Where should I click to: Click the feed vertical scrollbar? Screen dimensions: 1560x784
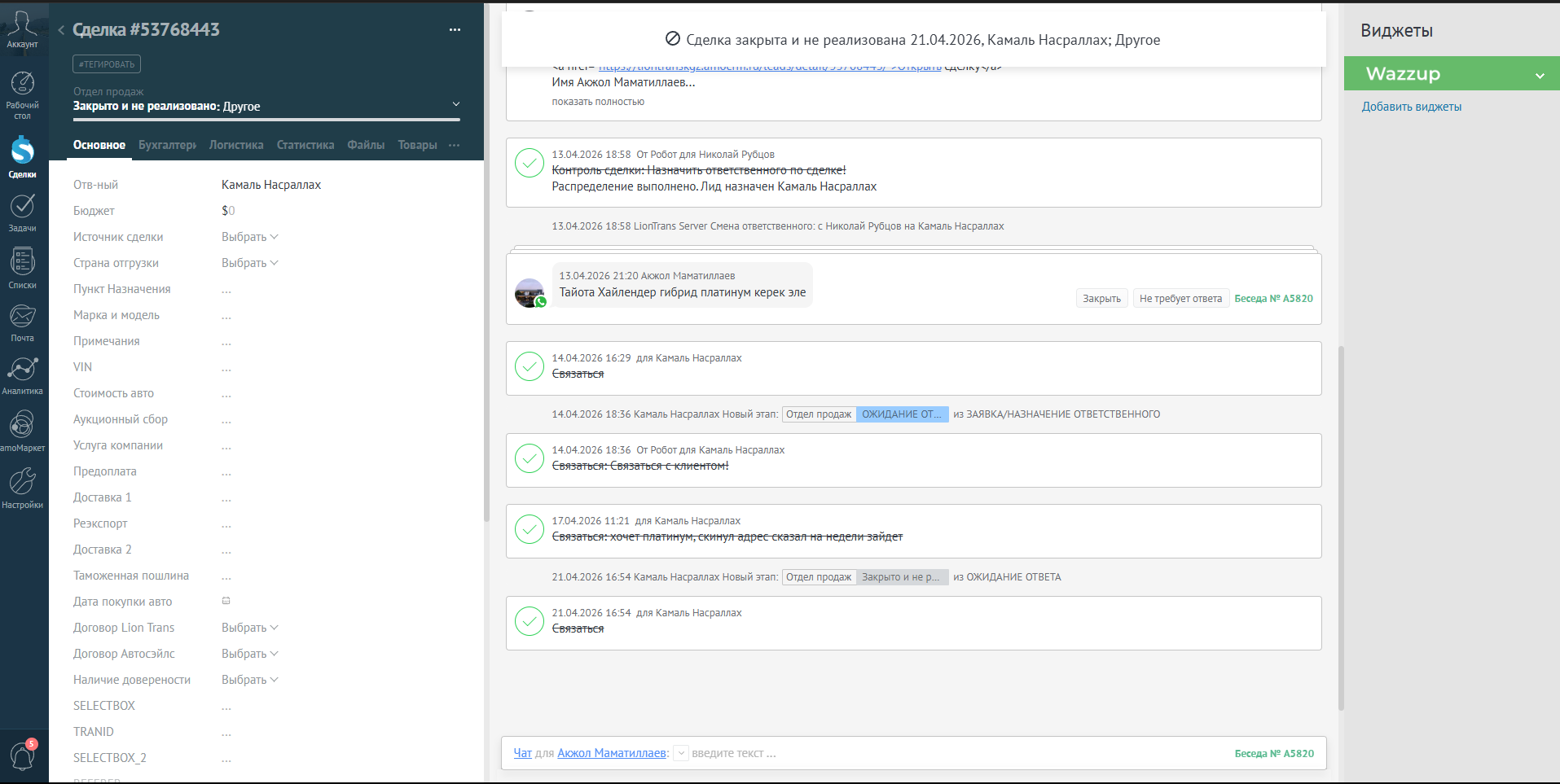click(1341, 529)
